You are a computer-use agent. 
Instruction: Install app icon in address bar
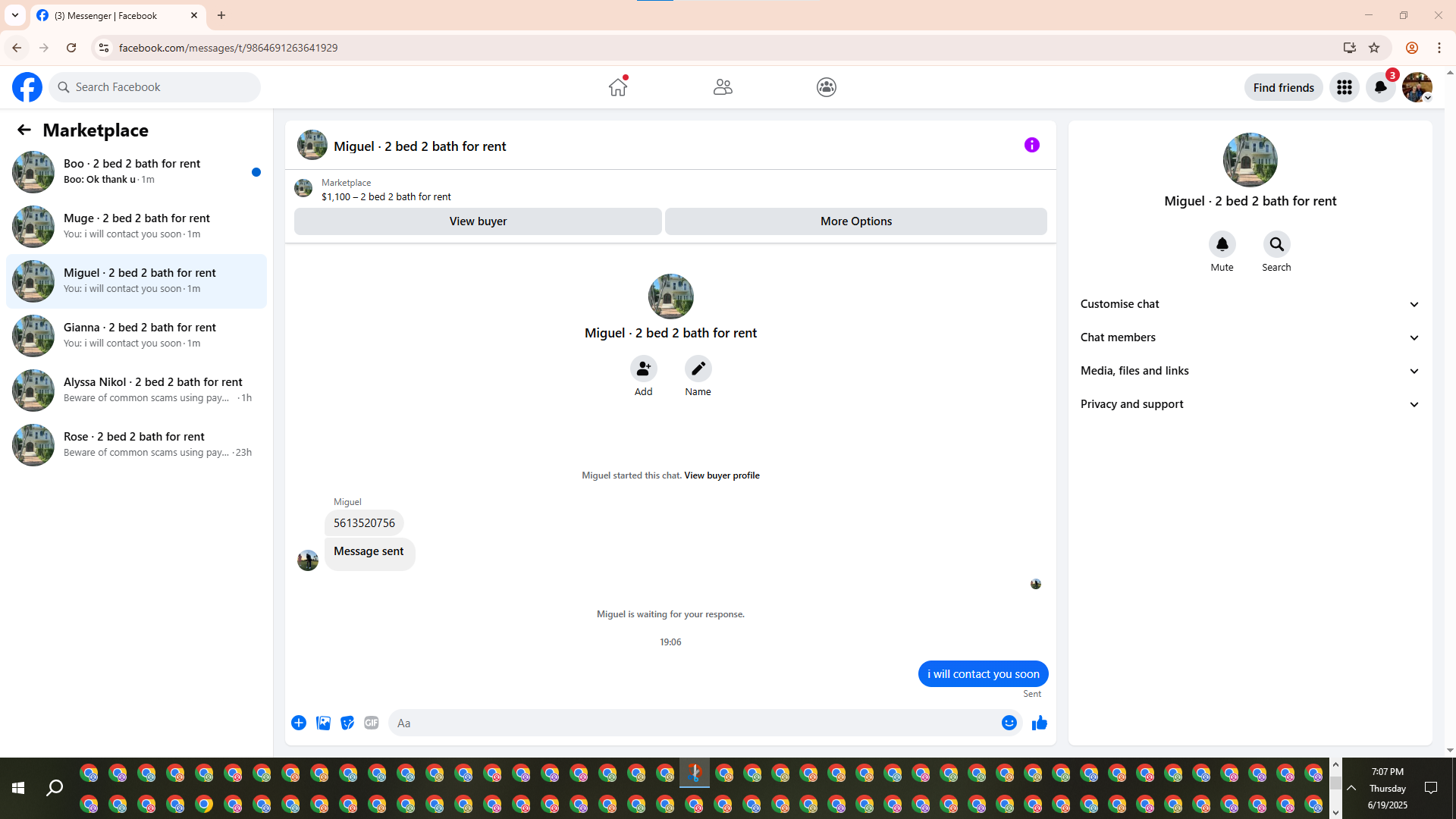click(x=1350, y=48)
